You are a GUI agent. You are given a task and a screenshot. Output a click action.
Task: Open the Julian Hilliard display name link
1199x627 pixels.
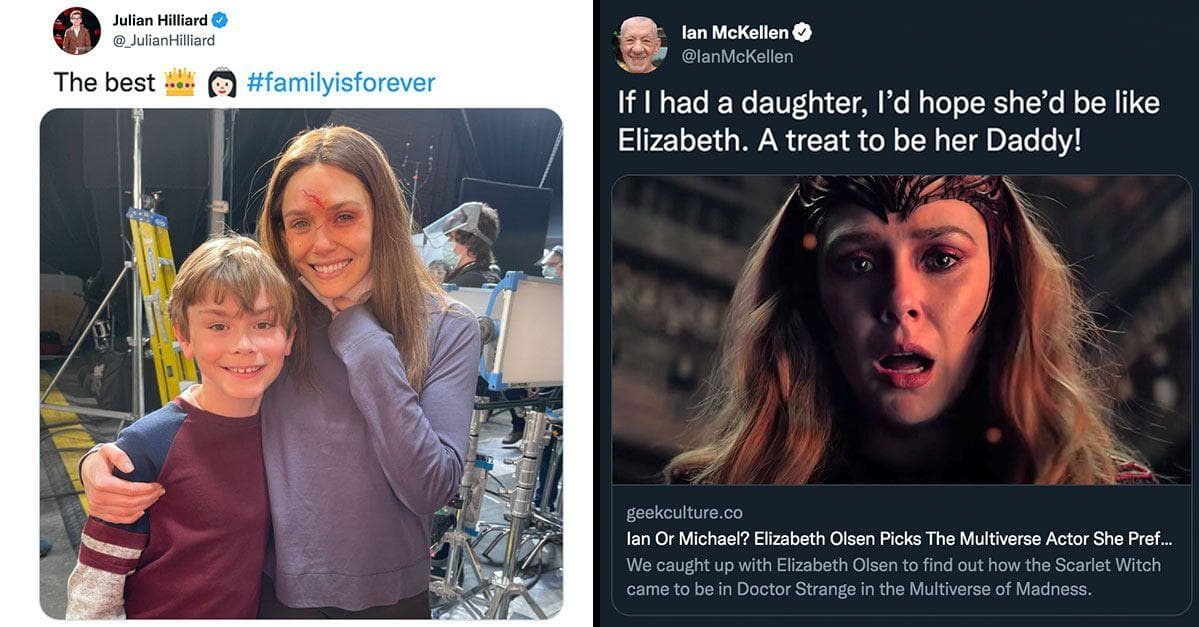159,20
